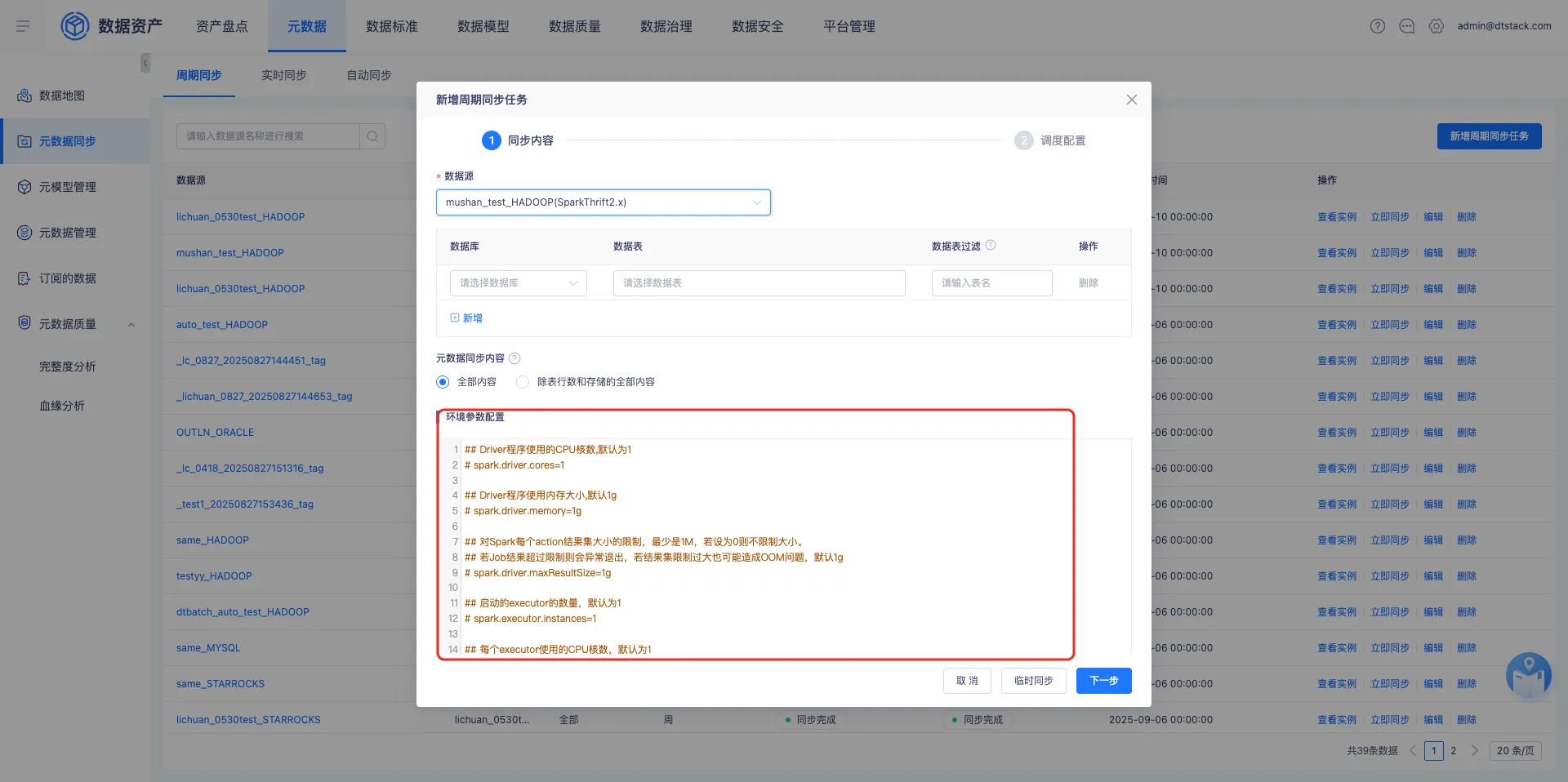Click the 请输入表名 filter input field
This screenshot has width=1568, height=782.
(991, 283)
